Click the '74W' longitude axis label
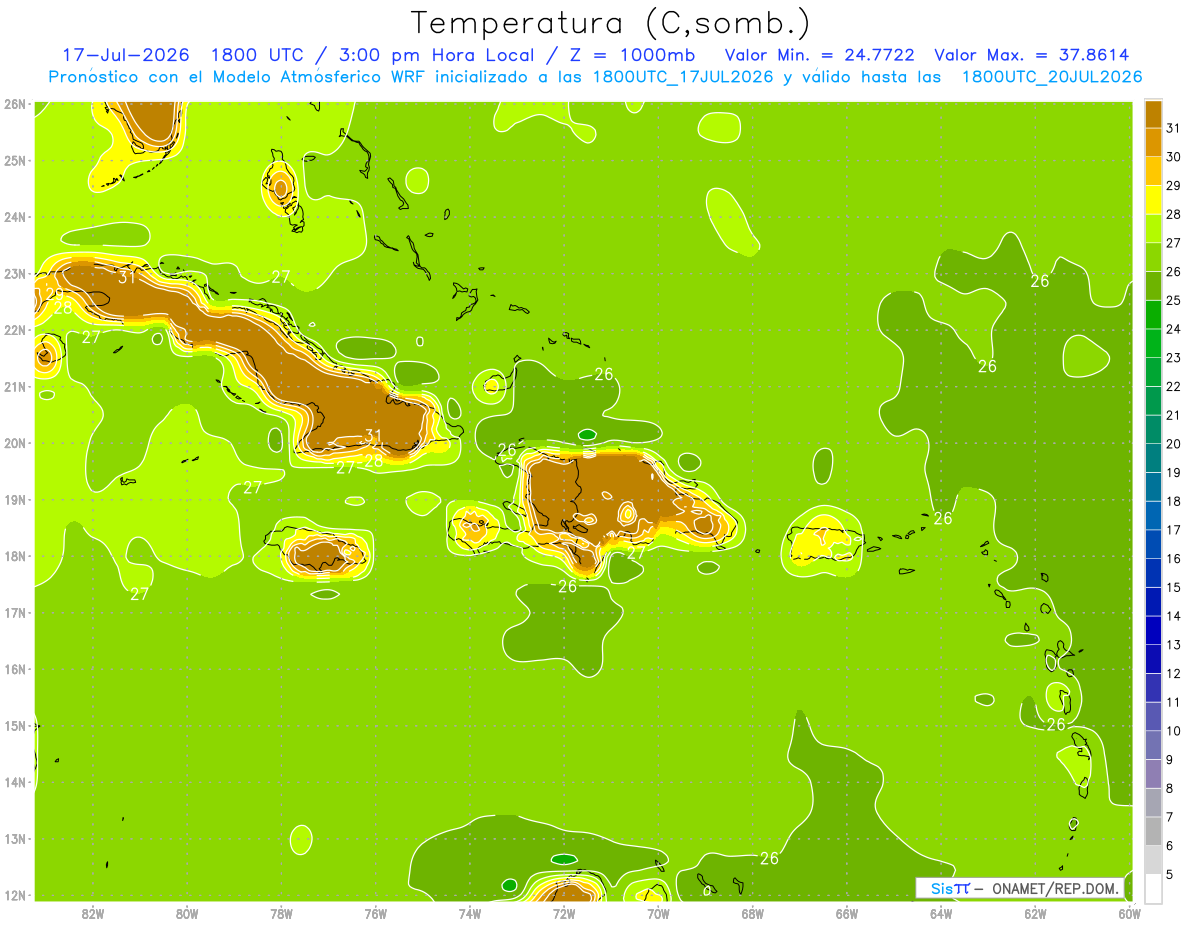 (470, 913)
